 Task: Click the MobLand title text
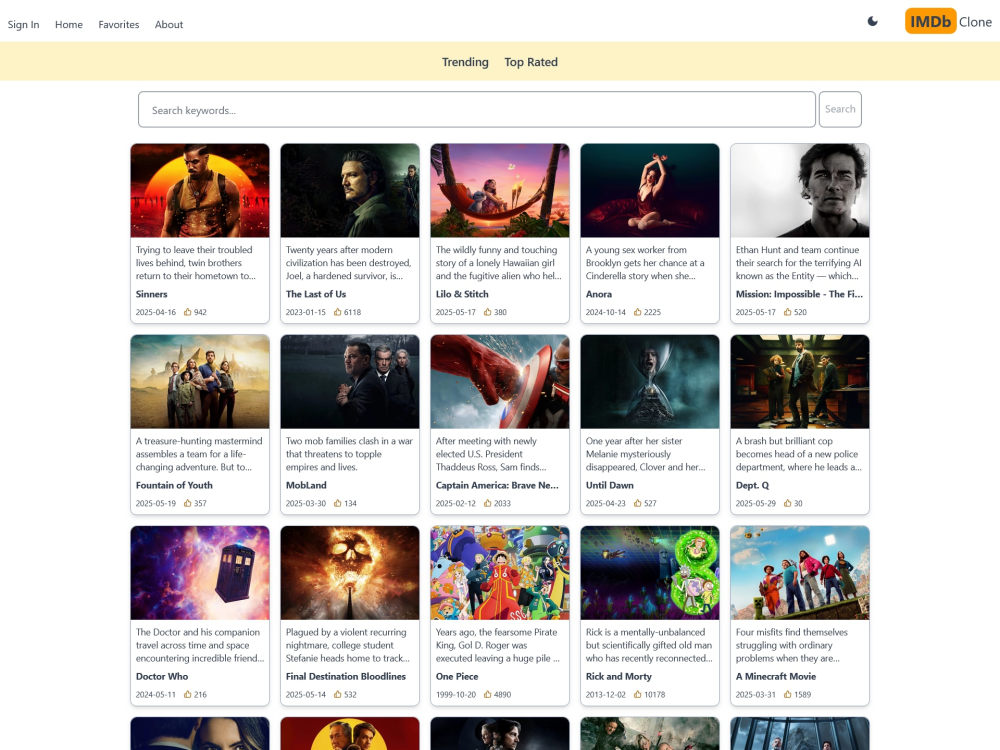pyautogui.click(x=306, y=485)
